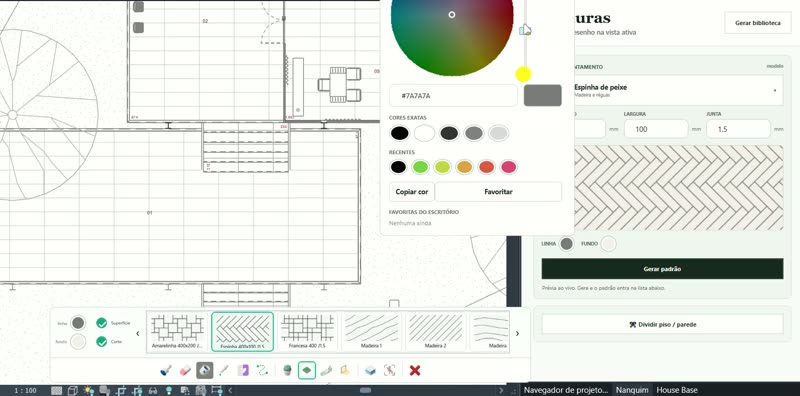Select the paint brush tool
Image resolution: width=800 pixels, height=396 pixels.
click(x=166, y=370)
